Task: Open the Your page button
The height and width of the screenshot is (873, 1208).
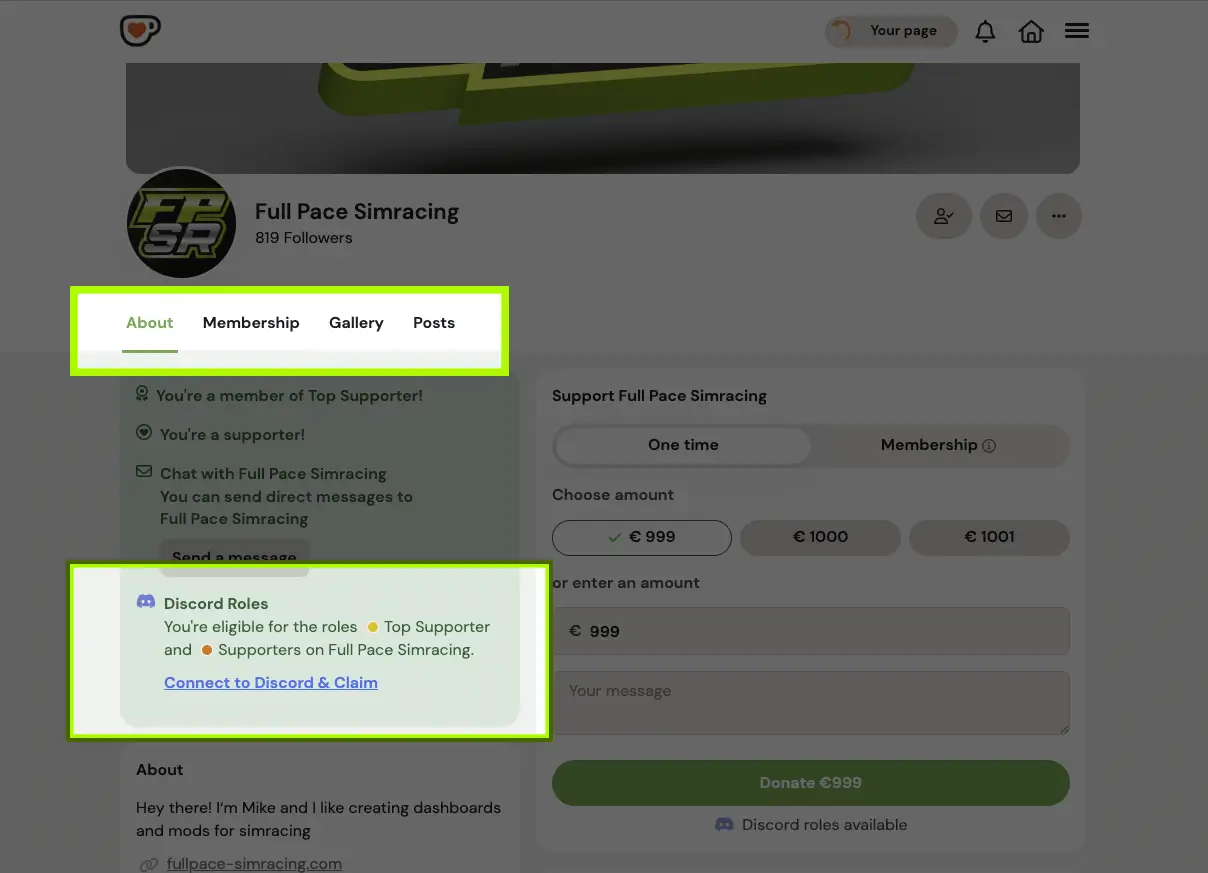Action: (x=890, y=31)
